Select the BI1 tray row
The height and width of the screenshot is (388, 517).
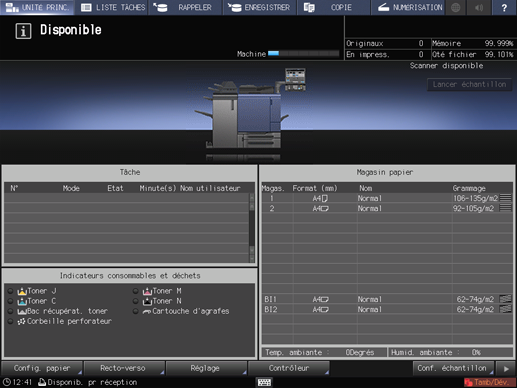[x=387, y=299]
